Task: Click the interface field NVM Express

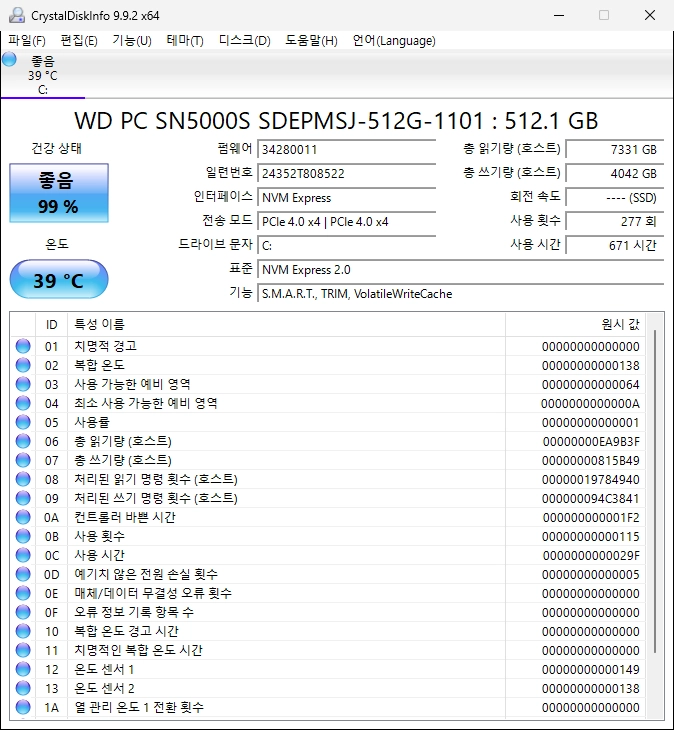Action: click(x=347, y=198)
